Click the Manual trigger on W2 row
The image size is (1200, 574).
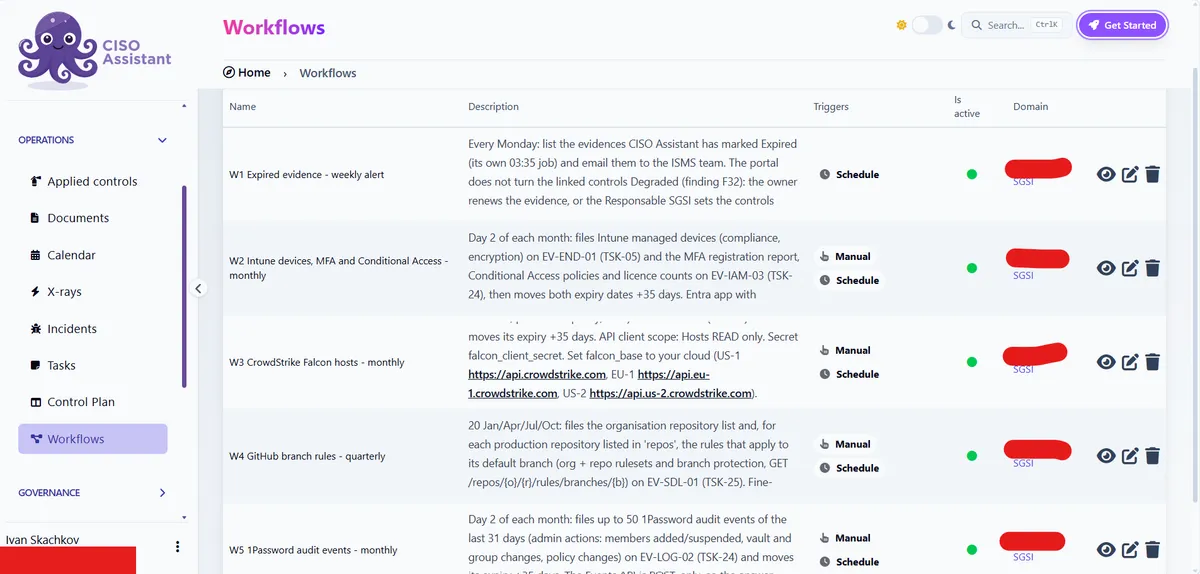tap(845, 257)
